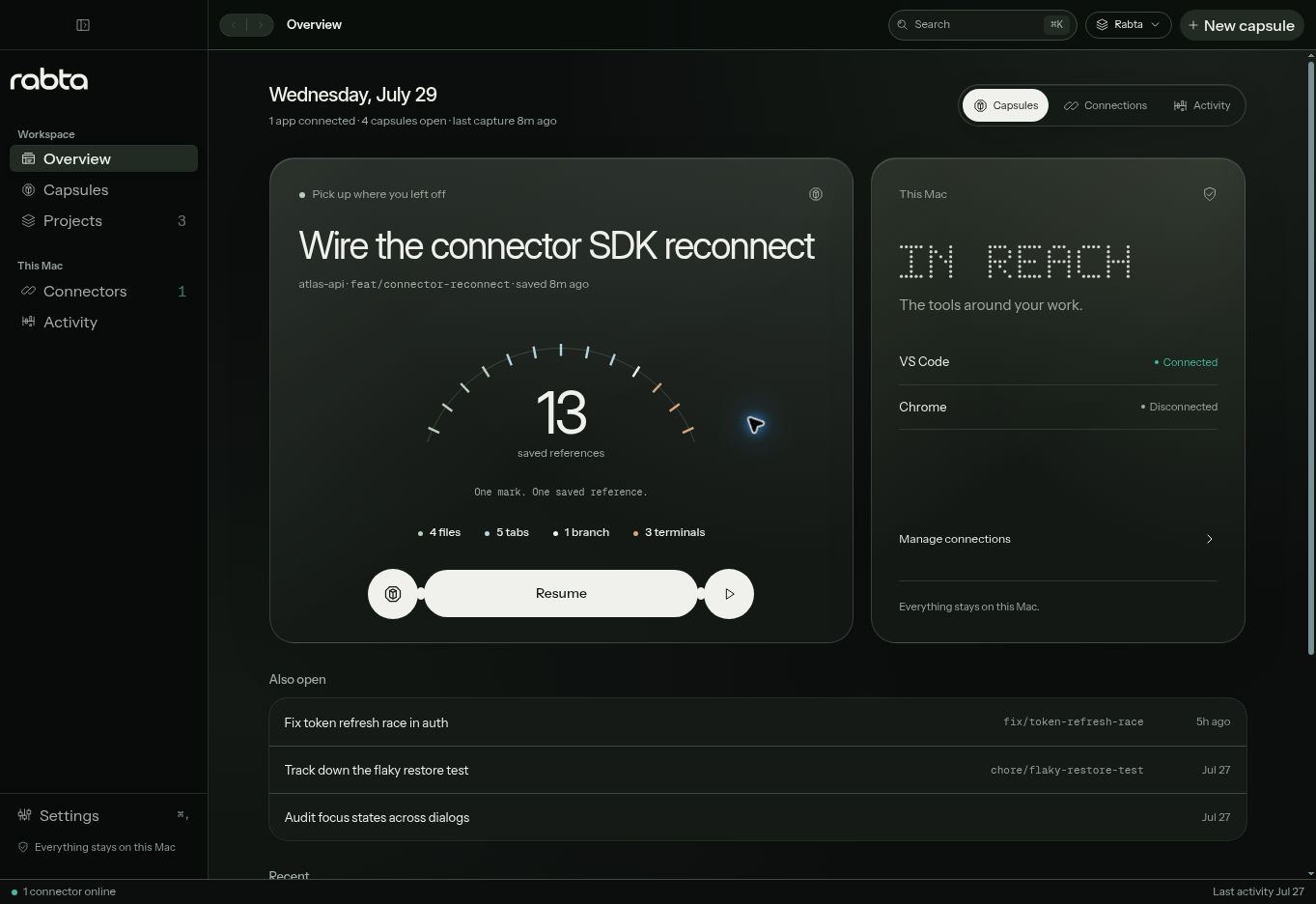
Task: Switch to the Connections tab
Action: click(1106, 105)
